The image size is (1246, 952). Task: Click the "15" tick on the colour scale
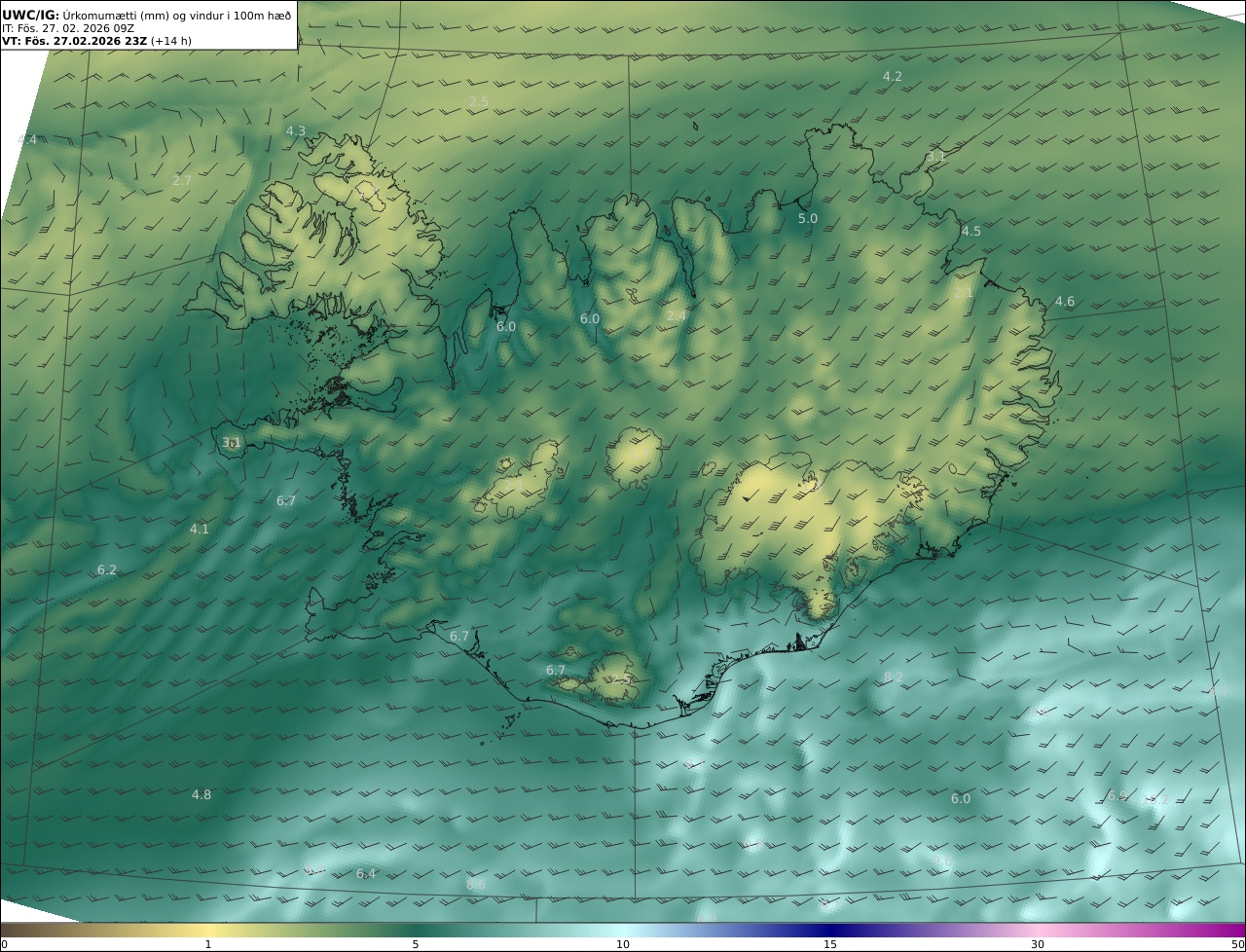coord(830,944)
